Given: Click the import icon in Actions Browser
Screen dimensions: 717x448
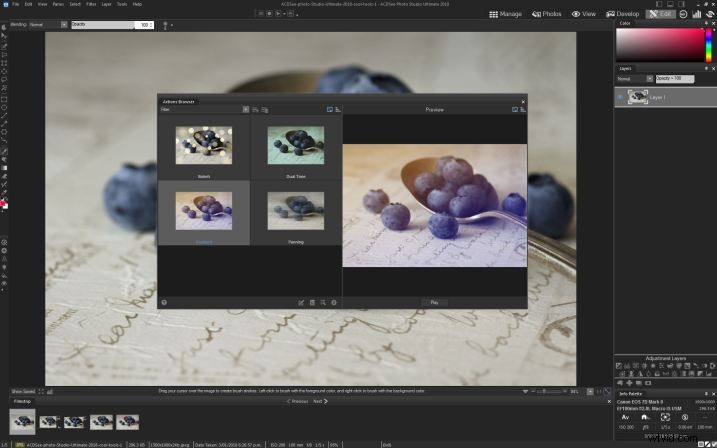Looking at the screenshot, I should click(x=323, y=303).
